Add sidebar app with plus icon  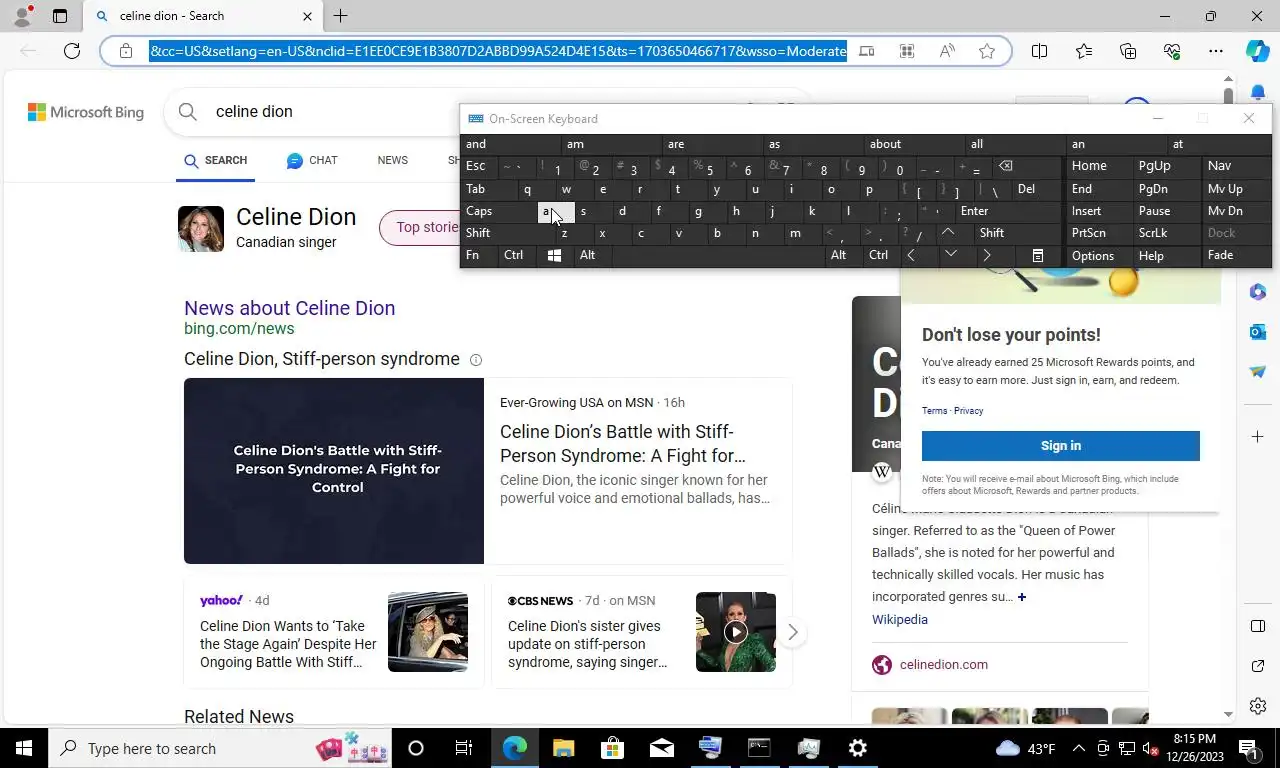coord(1258,437)
